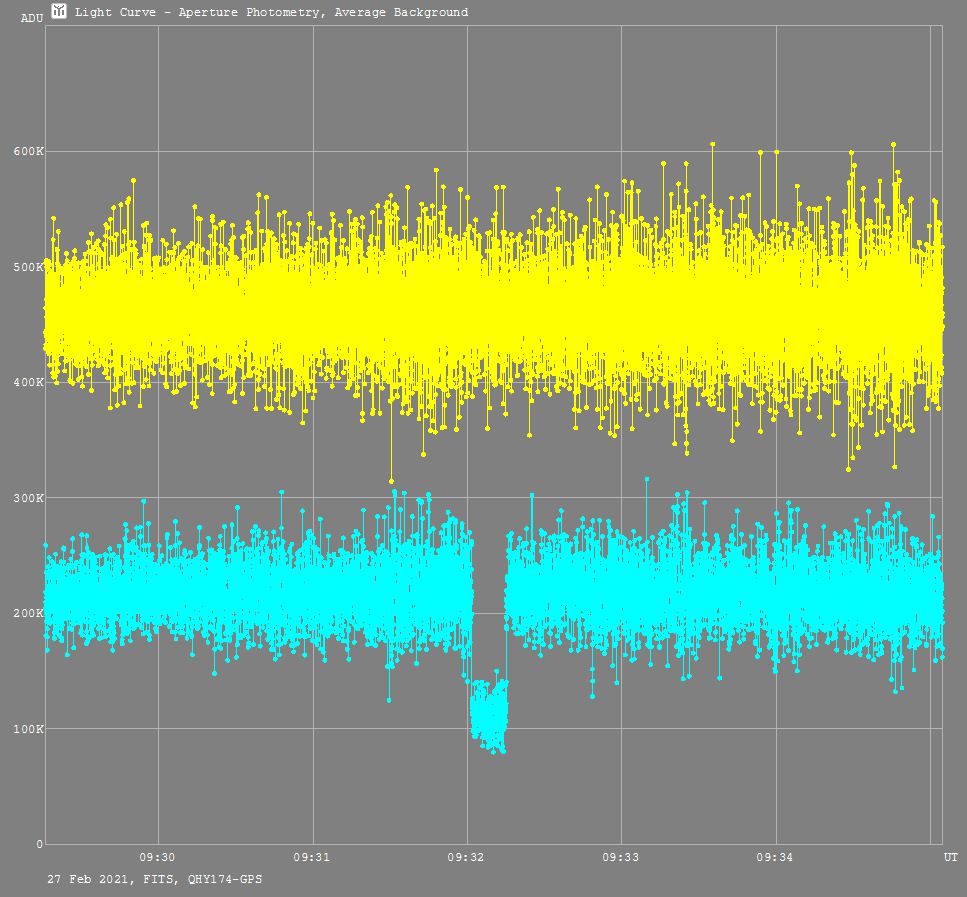The height and width of the screenshot is (897, 967).
Task: Click the 09:32 time axis label
Action: coord(466,857)
